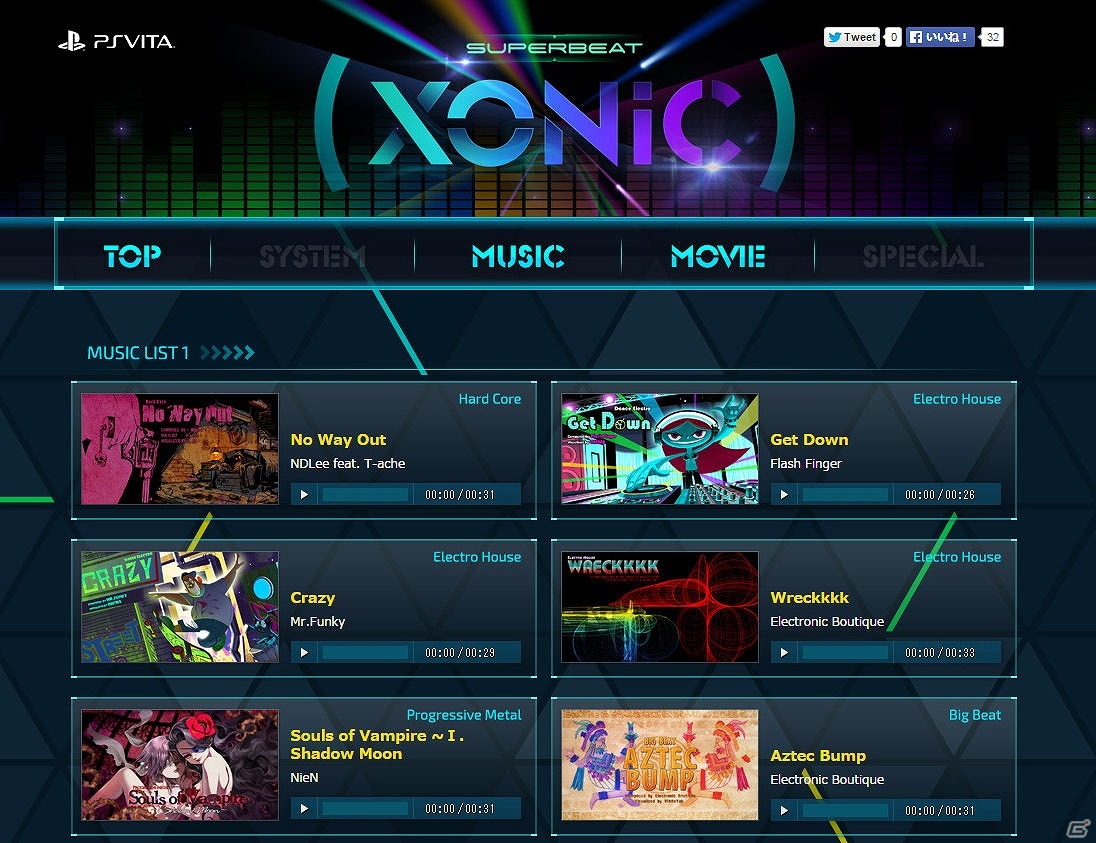Click Electro House label on Crazy
This screenshot has width=1096, height=843.
[x=477, y=557]
